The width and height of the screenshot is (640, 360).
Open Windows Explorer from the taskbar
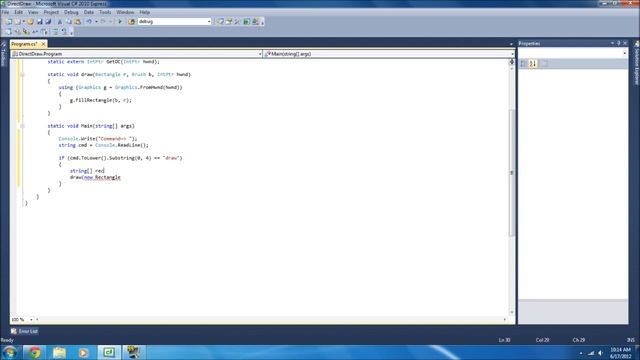[59, 352]
